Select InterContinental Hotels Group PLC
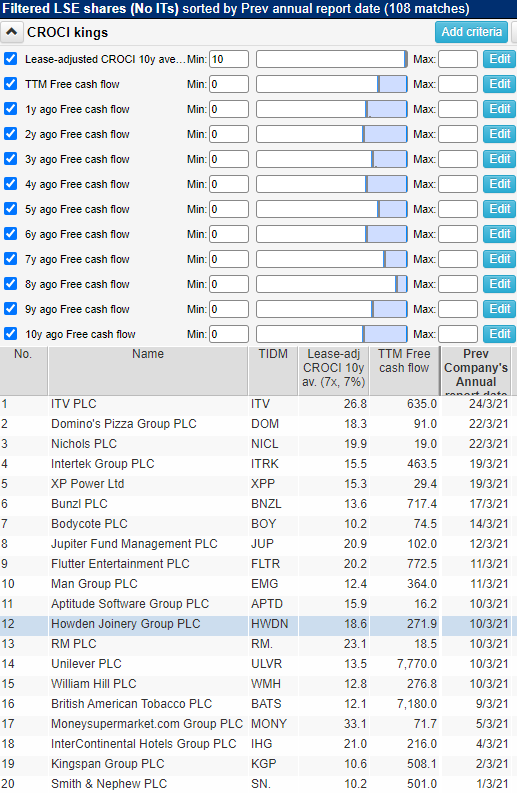This screenshot has height=793, width=517. [x=256, y=743]
